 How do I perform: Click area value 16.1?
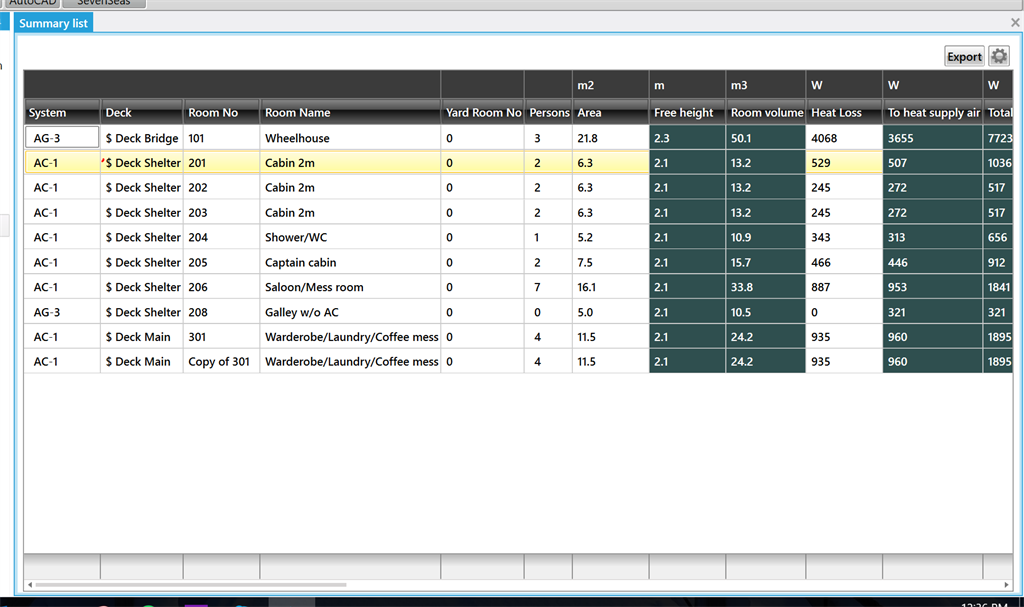[611, 287]
